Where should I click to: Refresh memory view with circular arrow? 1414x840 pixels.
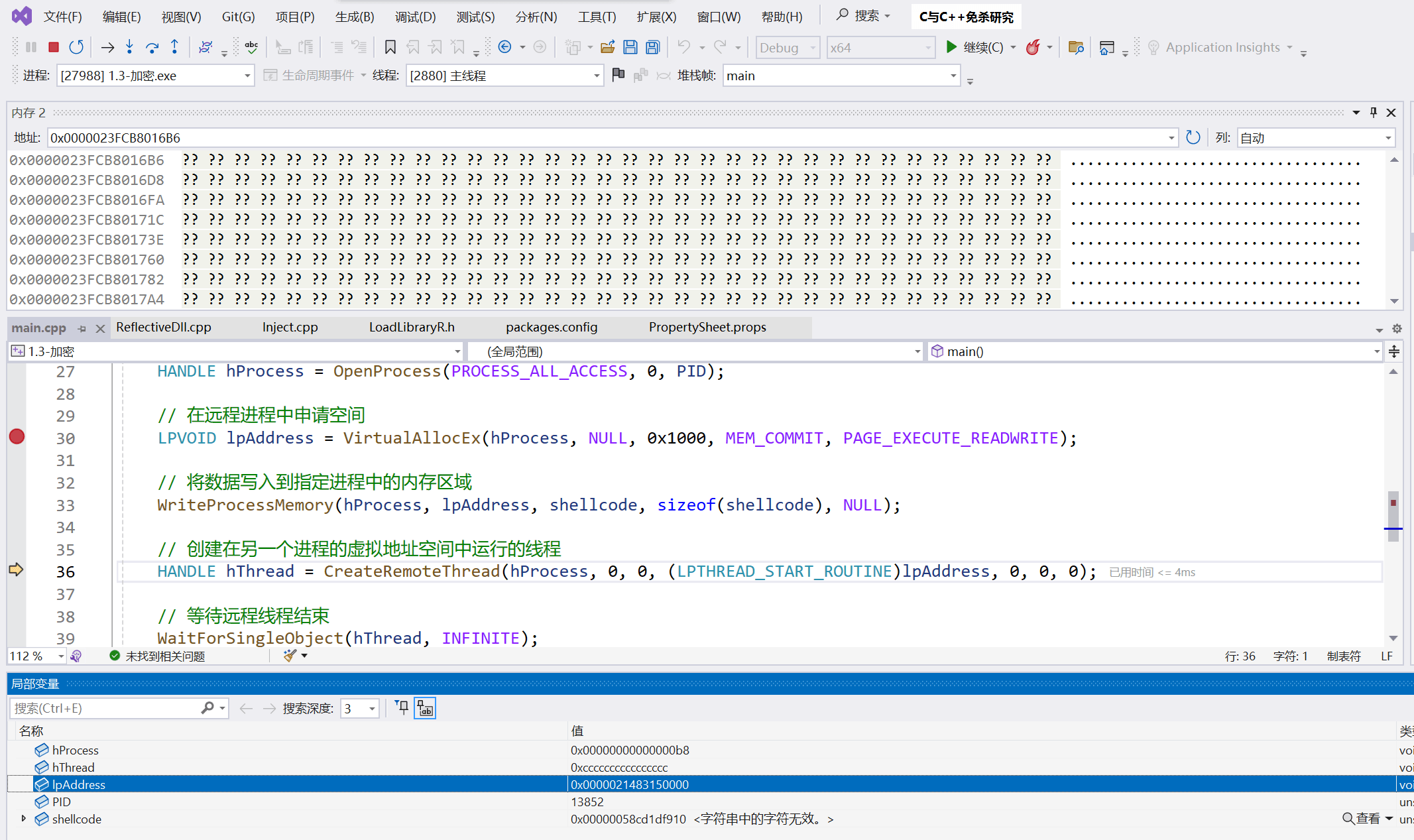(x=1193, y=138)
